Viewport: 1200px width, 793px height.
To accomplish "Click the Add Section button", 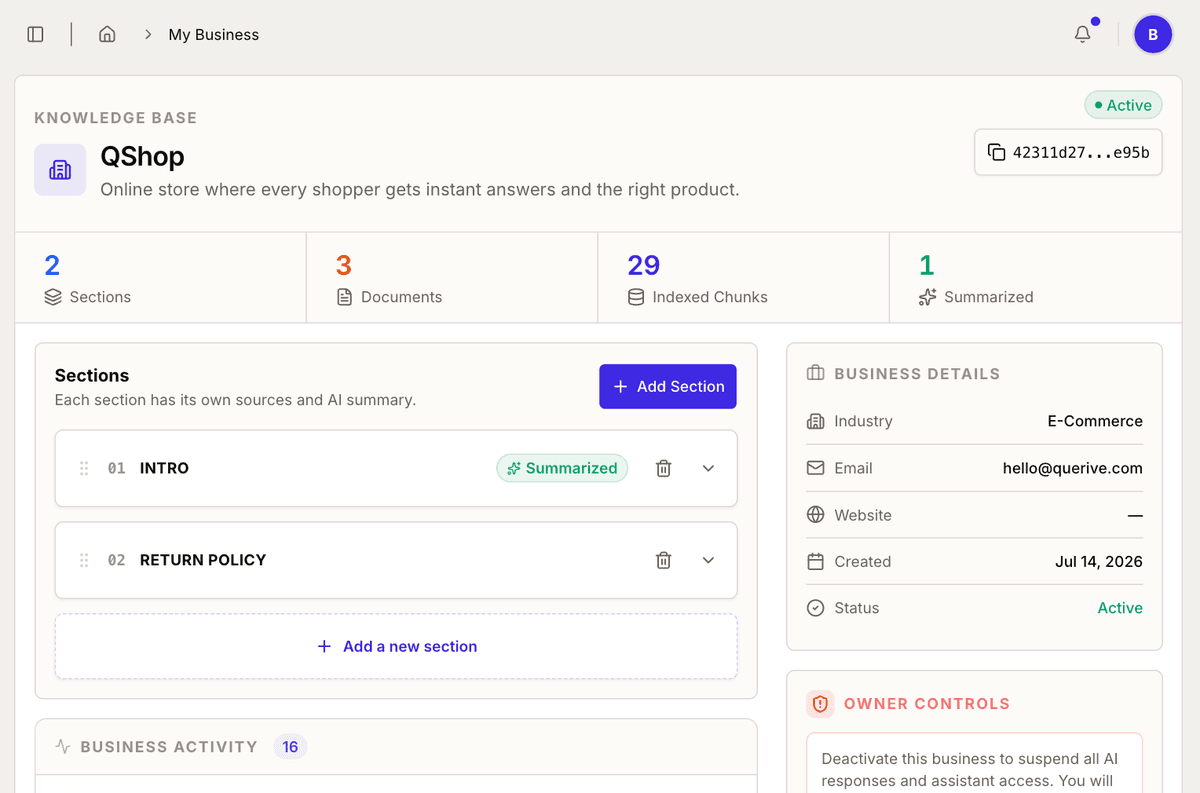I will 668,386.
